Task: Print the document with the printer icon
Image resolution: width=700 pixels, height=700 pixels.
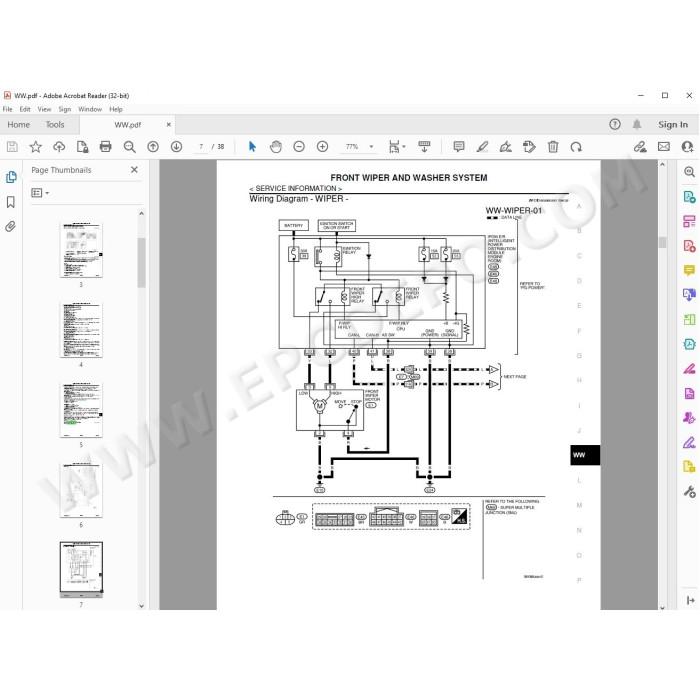Action: coord(105,146)
